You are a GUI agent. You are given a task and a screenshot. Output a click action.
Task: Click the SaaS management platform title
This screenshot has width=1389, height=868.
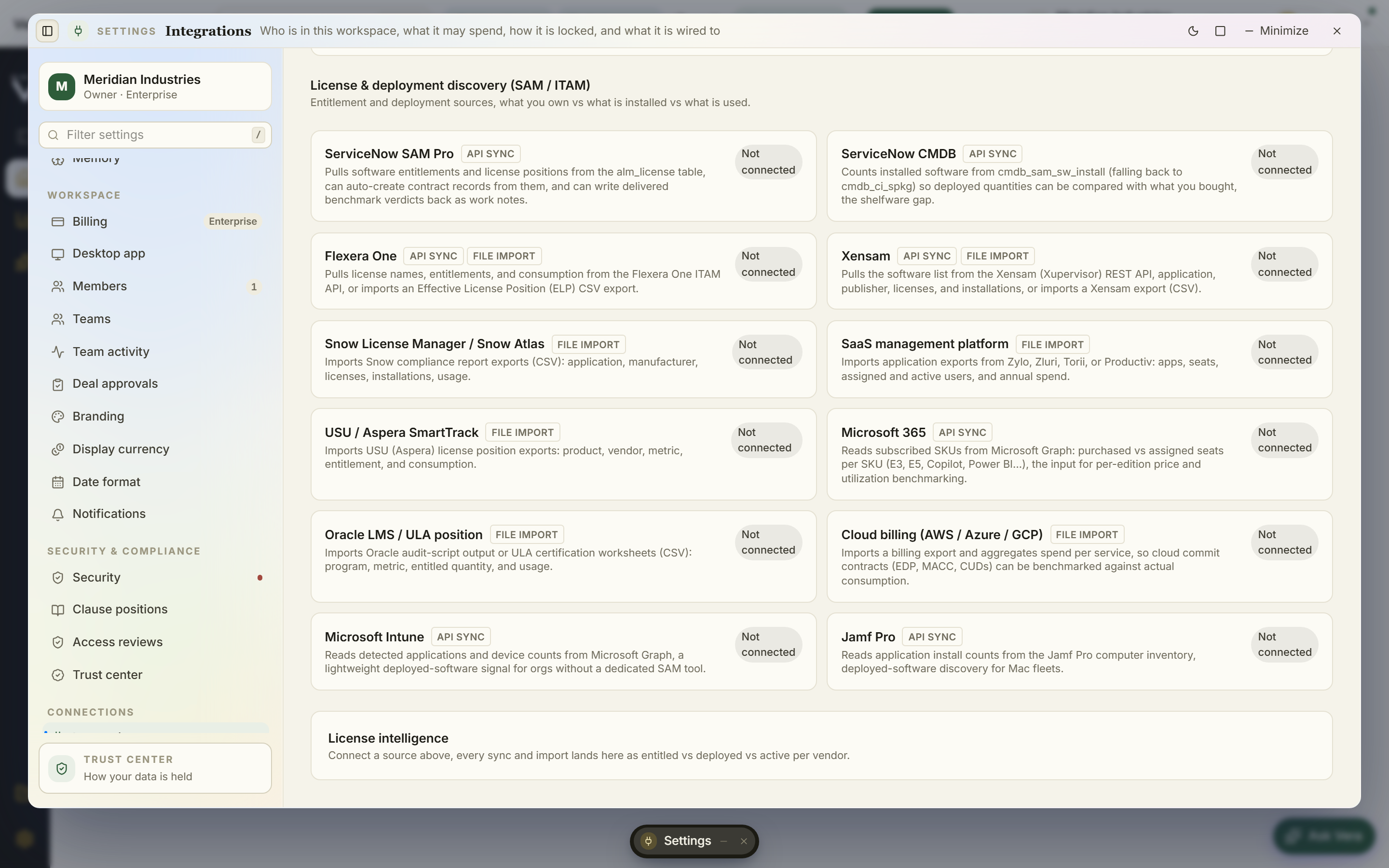coord(925,344)
